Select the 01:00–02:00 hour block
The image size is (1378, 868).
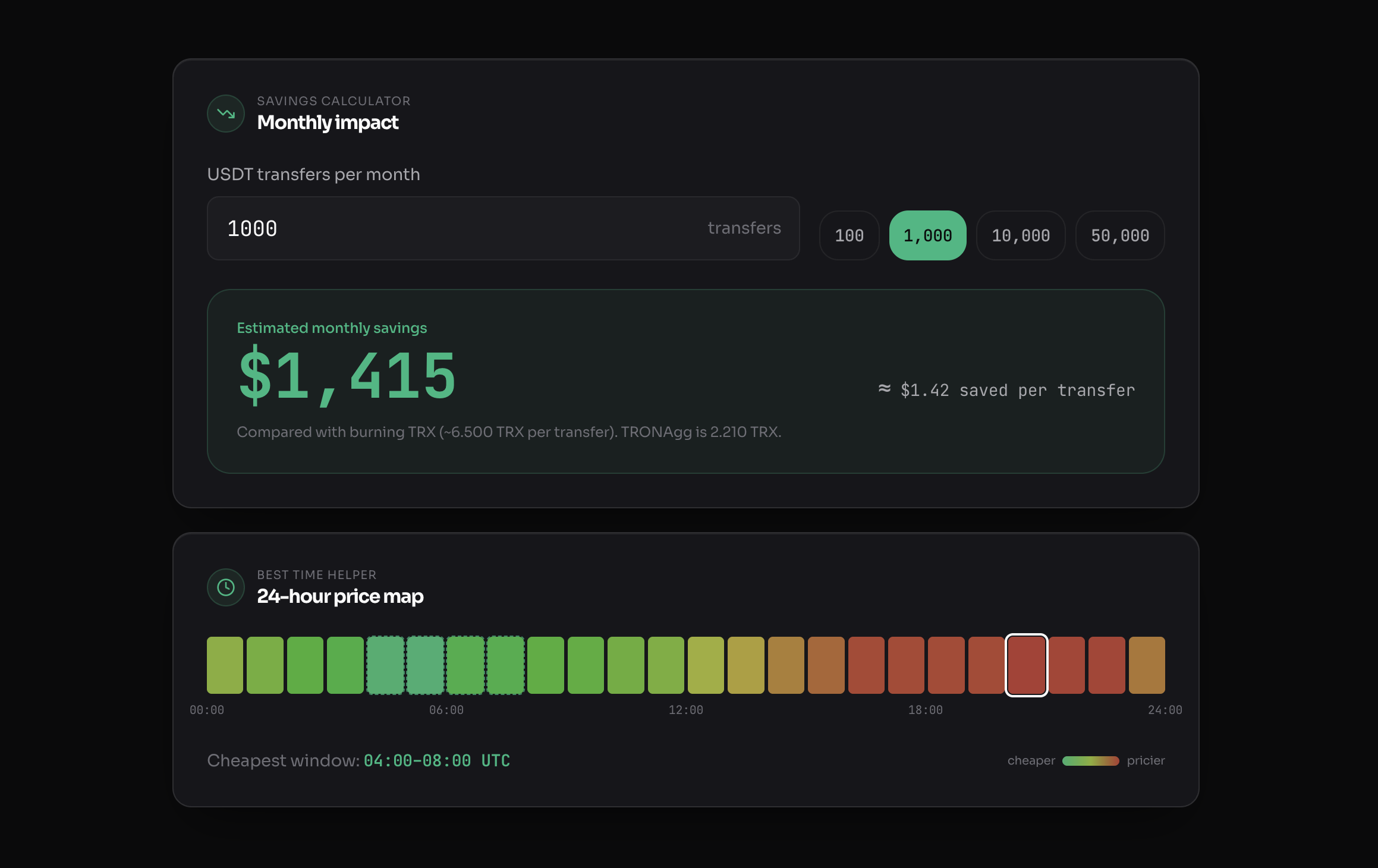coord(265,665)
